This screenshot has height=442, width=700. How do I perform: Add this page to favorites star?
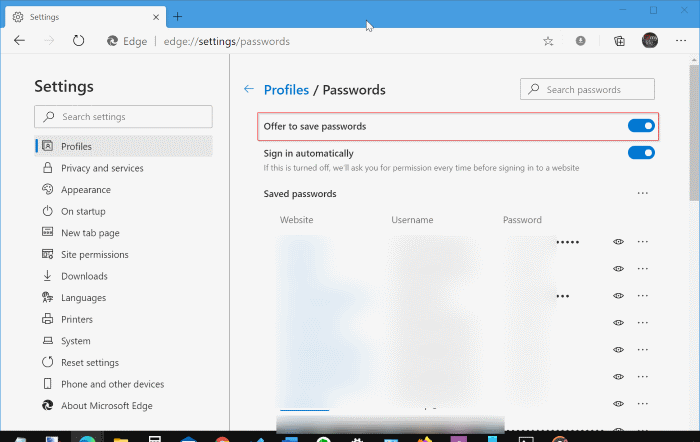pos(548,41)
